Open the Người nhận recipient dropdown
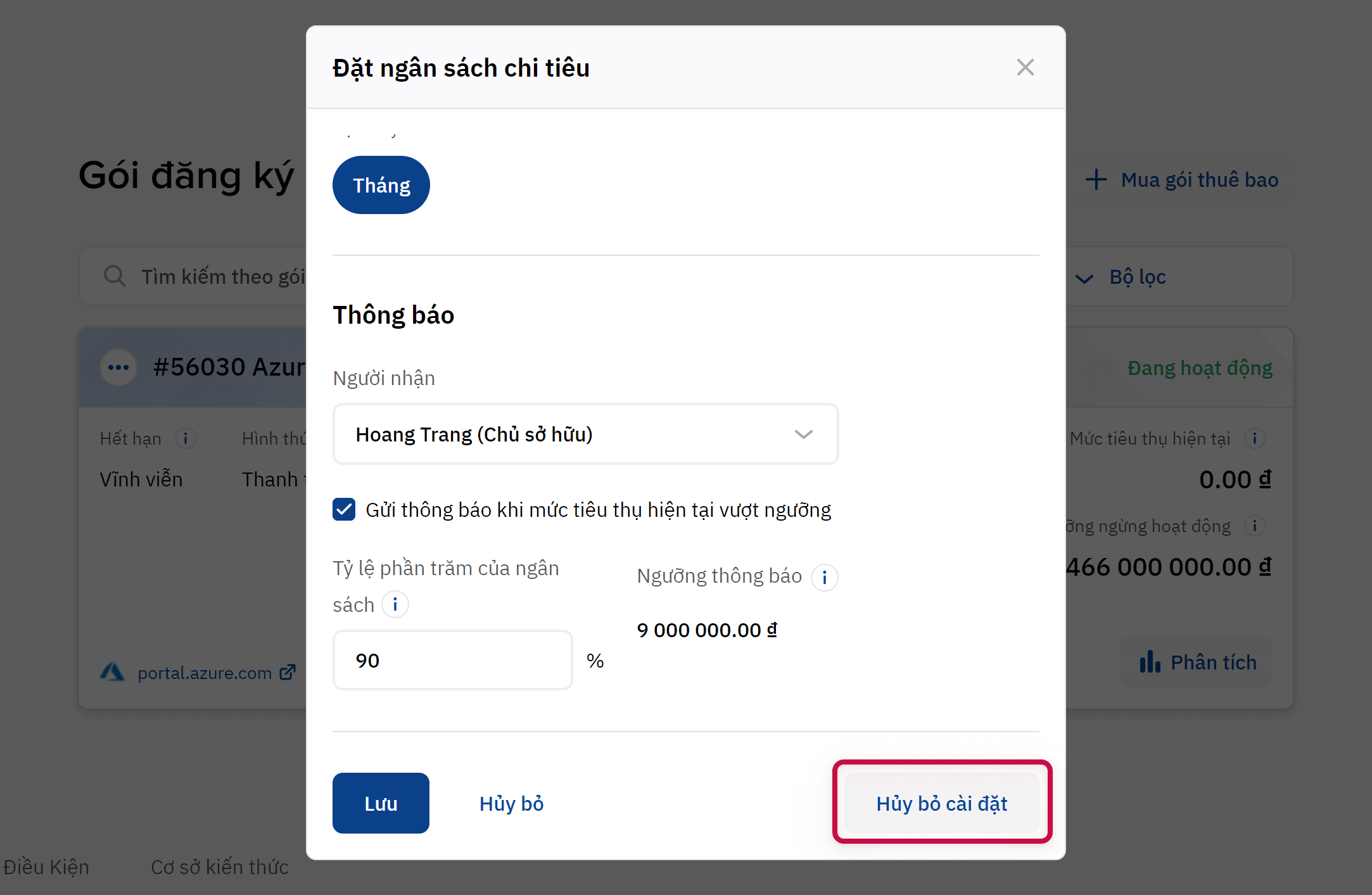This screenshot has height=895, width=1372. point(585,435)
